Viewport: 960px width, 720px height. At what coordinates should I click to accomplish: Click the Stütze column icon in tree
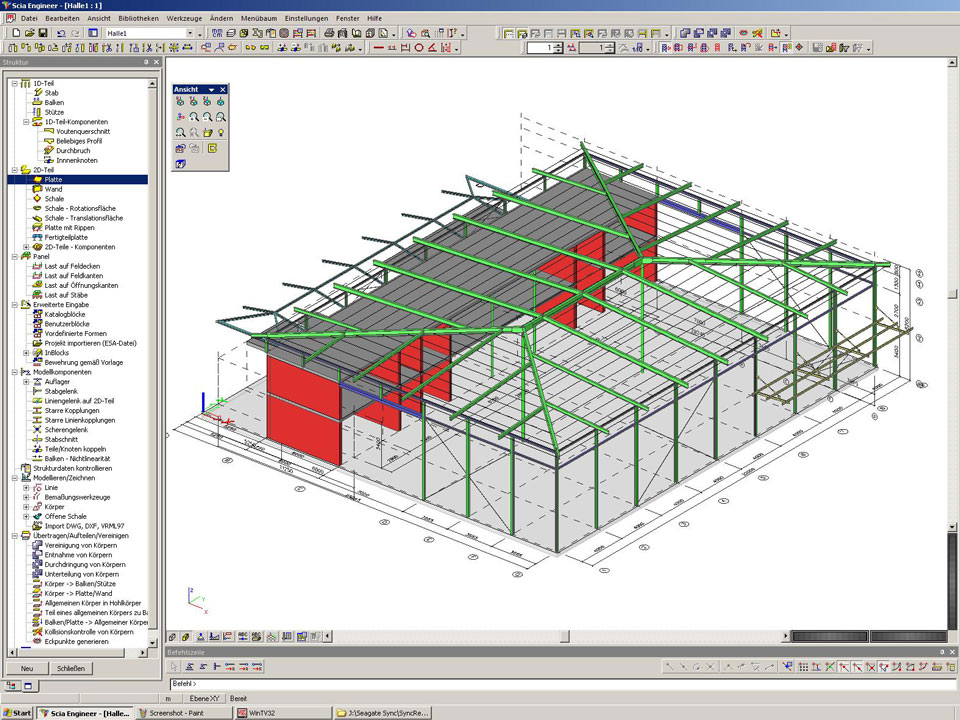coord(36,112)
